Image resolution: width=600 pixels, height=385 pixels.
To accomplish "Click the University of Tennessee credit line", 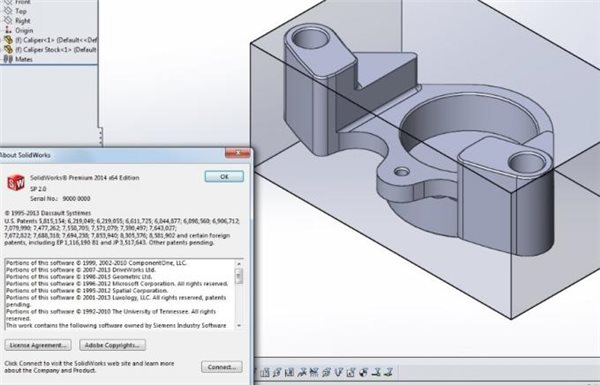I will click(111, 315).
